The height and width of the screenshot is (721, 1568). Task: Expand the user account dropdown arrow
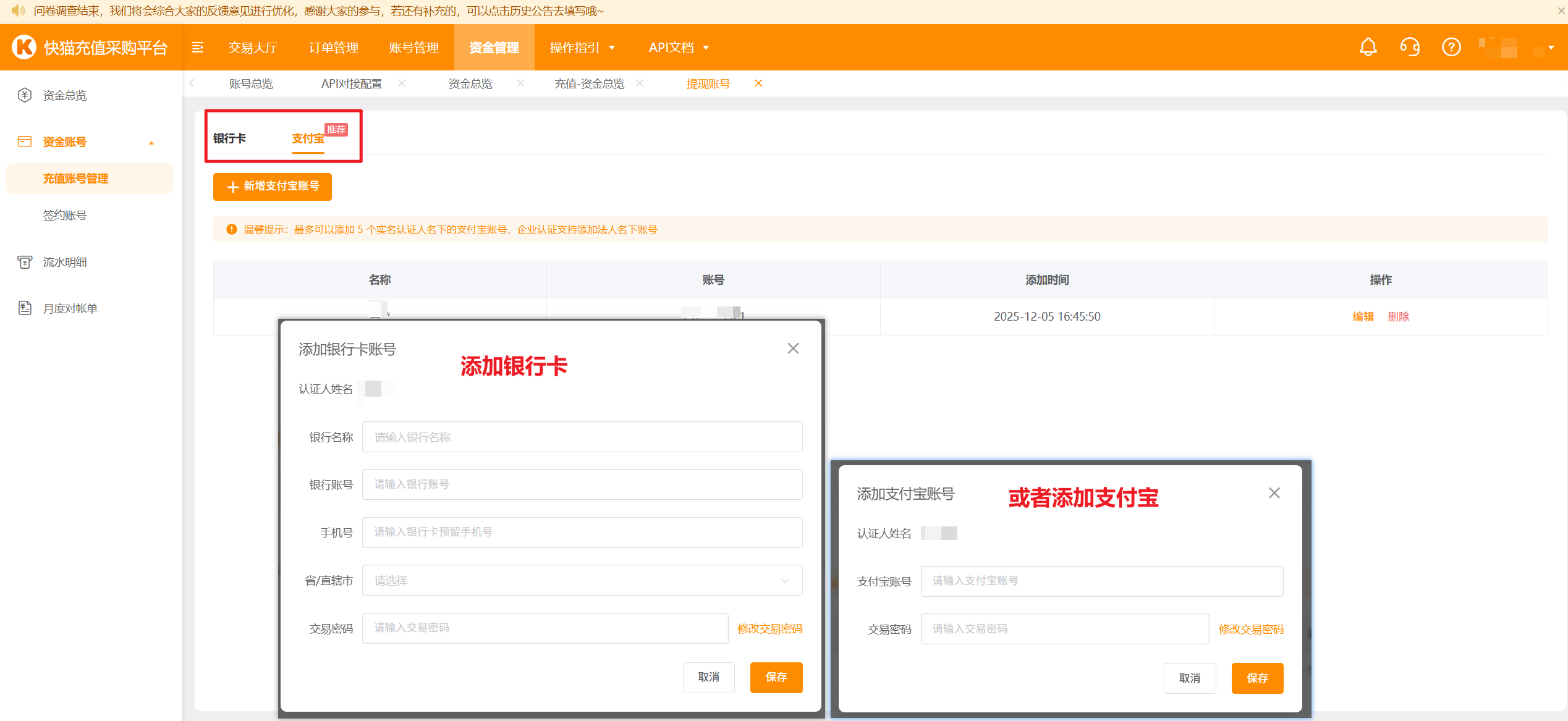coord(1551,48)
